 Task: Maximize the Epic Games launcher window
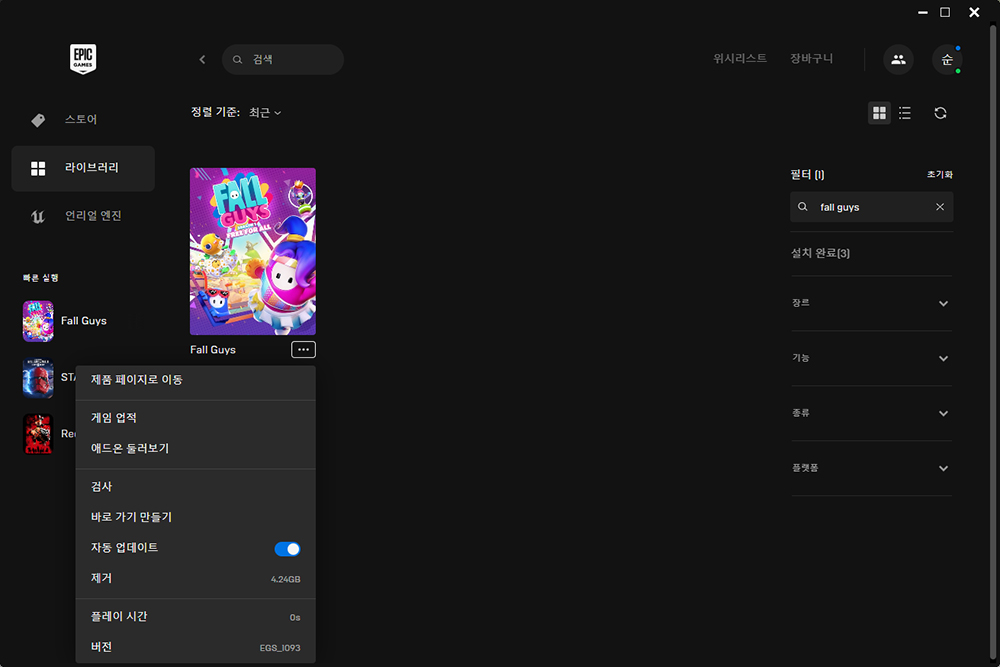pos(945,13)
